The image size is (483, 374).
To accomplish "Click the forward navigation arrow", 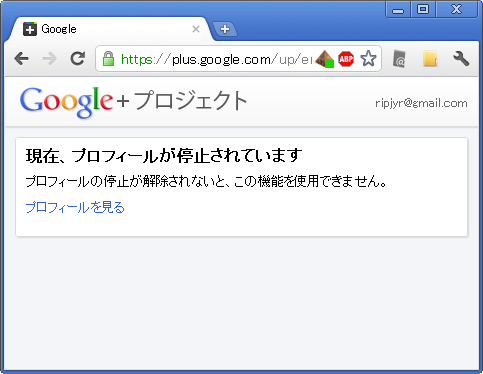I will click(49, 59).
